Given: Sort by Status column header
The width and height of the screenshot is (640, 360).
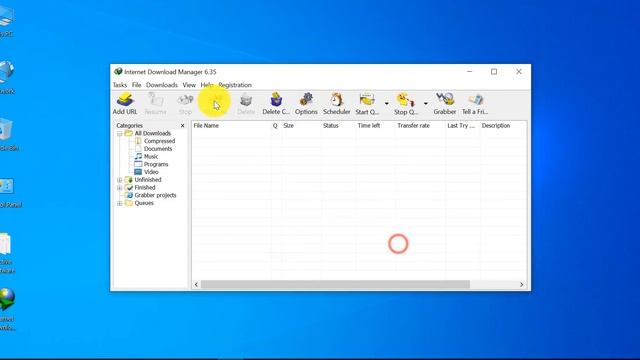Looking at the screenshot, I should point(338,126).
